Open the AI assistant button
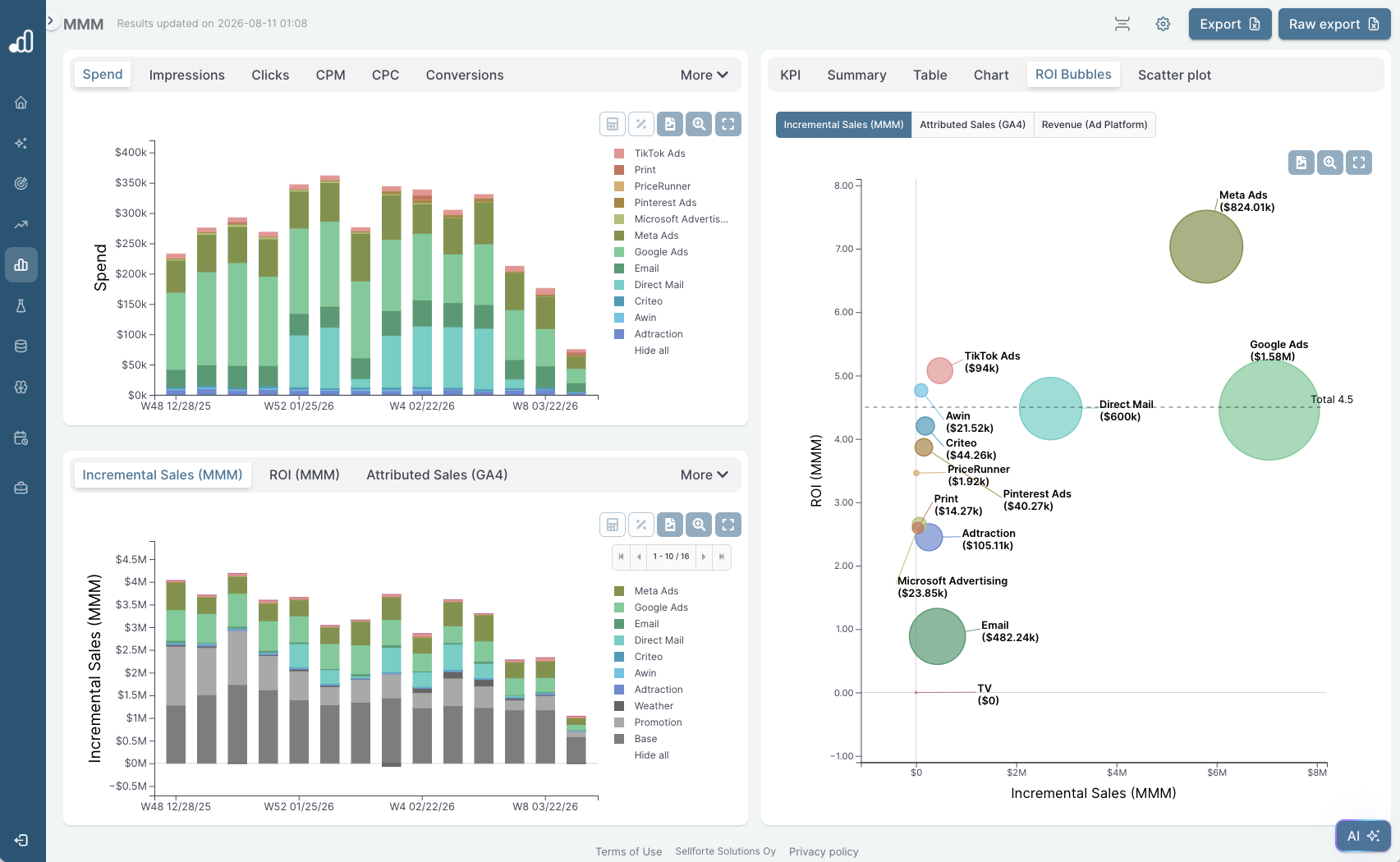The image size is (1400, 862). click(x=1363, y=836)
